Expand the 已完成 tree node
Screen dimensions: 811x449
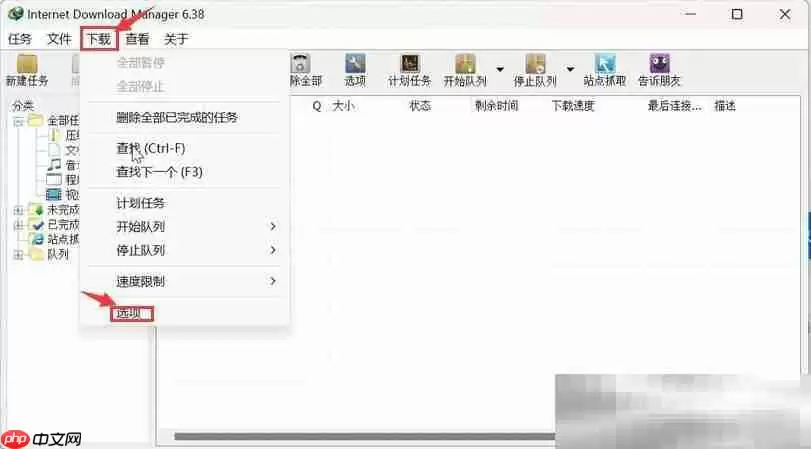coord(19,225)
